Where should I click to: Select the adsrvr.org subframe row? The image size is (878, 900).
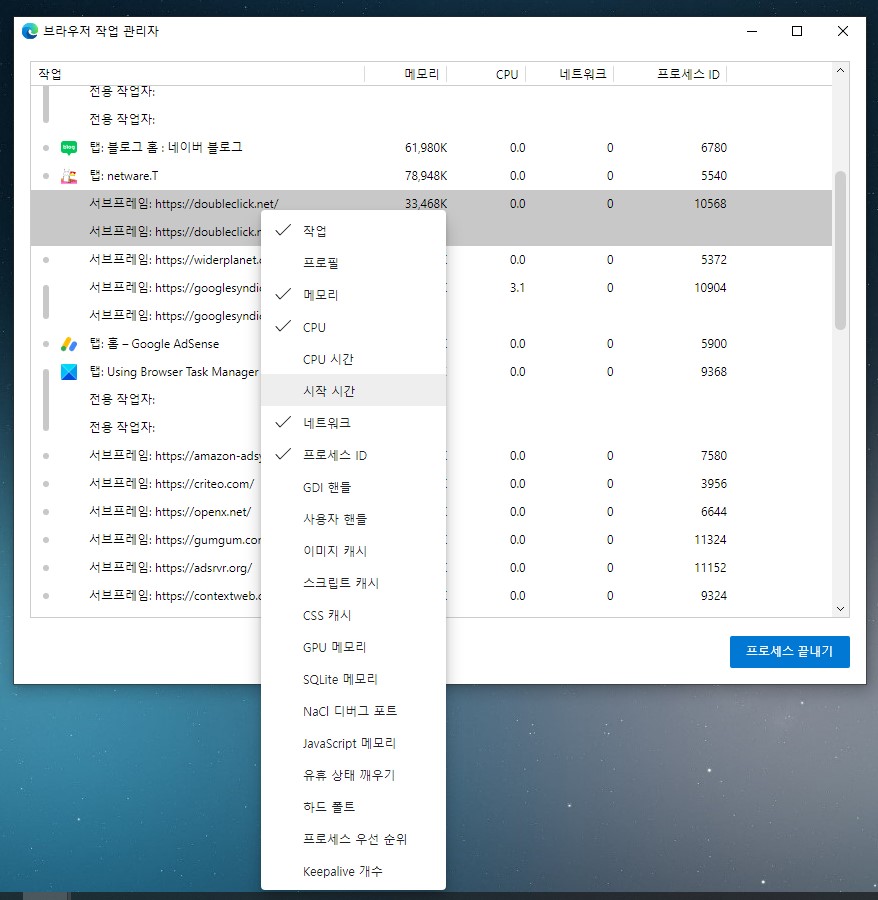431,568
